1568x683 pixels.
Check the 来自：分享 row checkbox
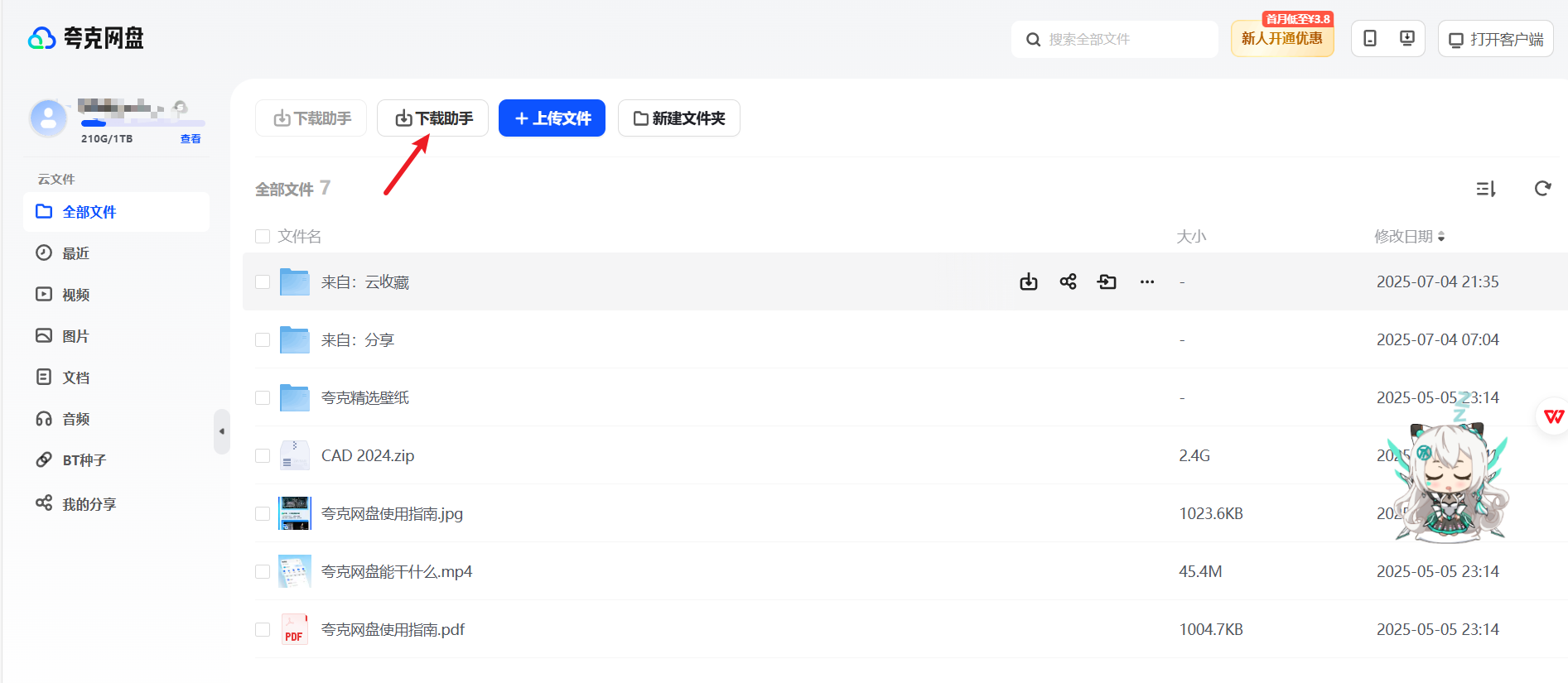point(263,339)
